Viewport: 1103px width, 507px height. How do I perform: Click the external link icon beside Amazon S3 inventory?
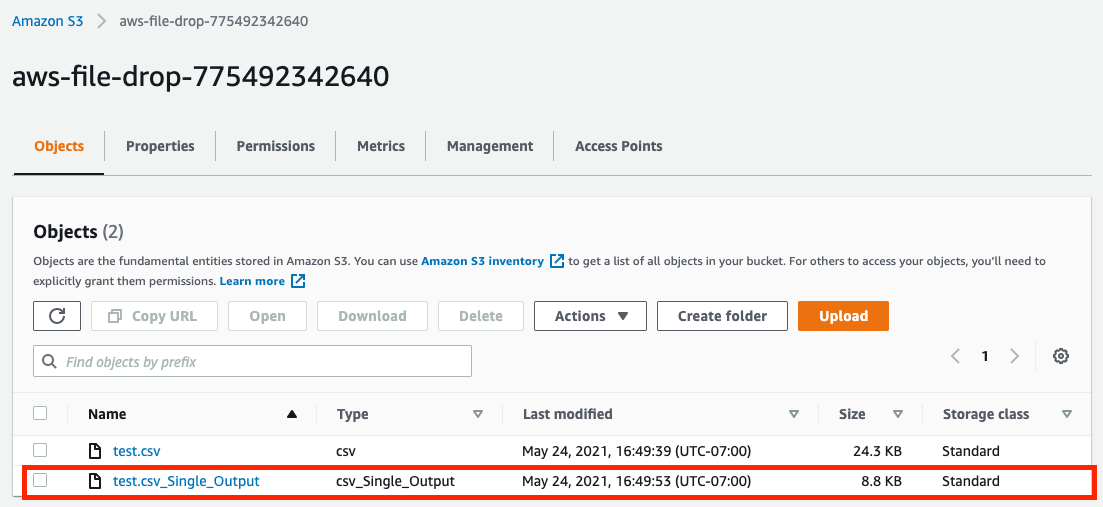pos(557,261)
